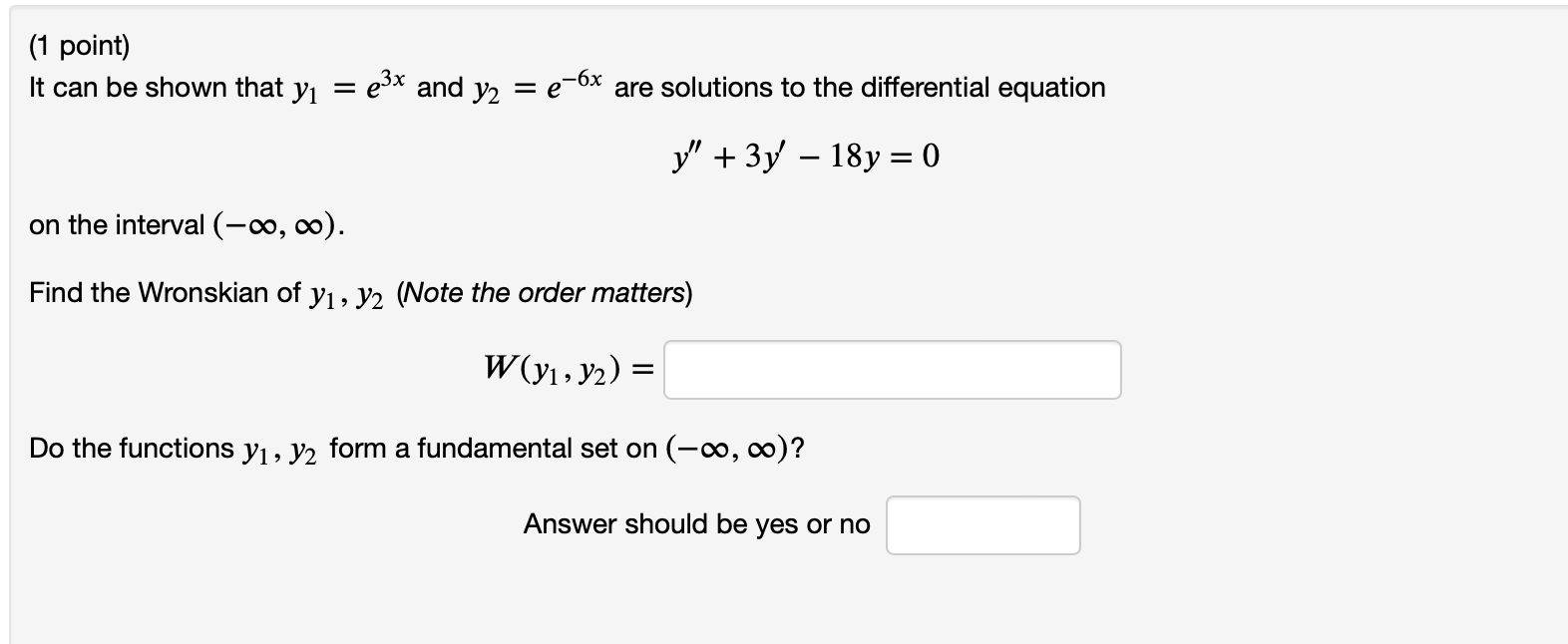Image resolution: width=1568 pixels, height=644 pixels.
Task: Click the interval after "on the interval"
Action: pyautogui.click(x=276, y=225)
